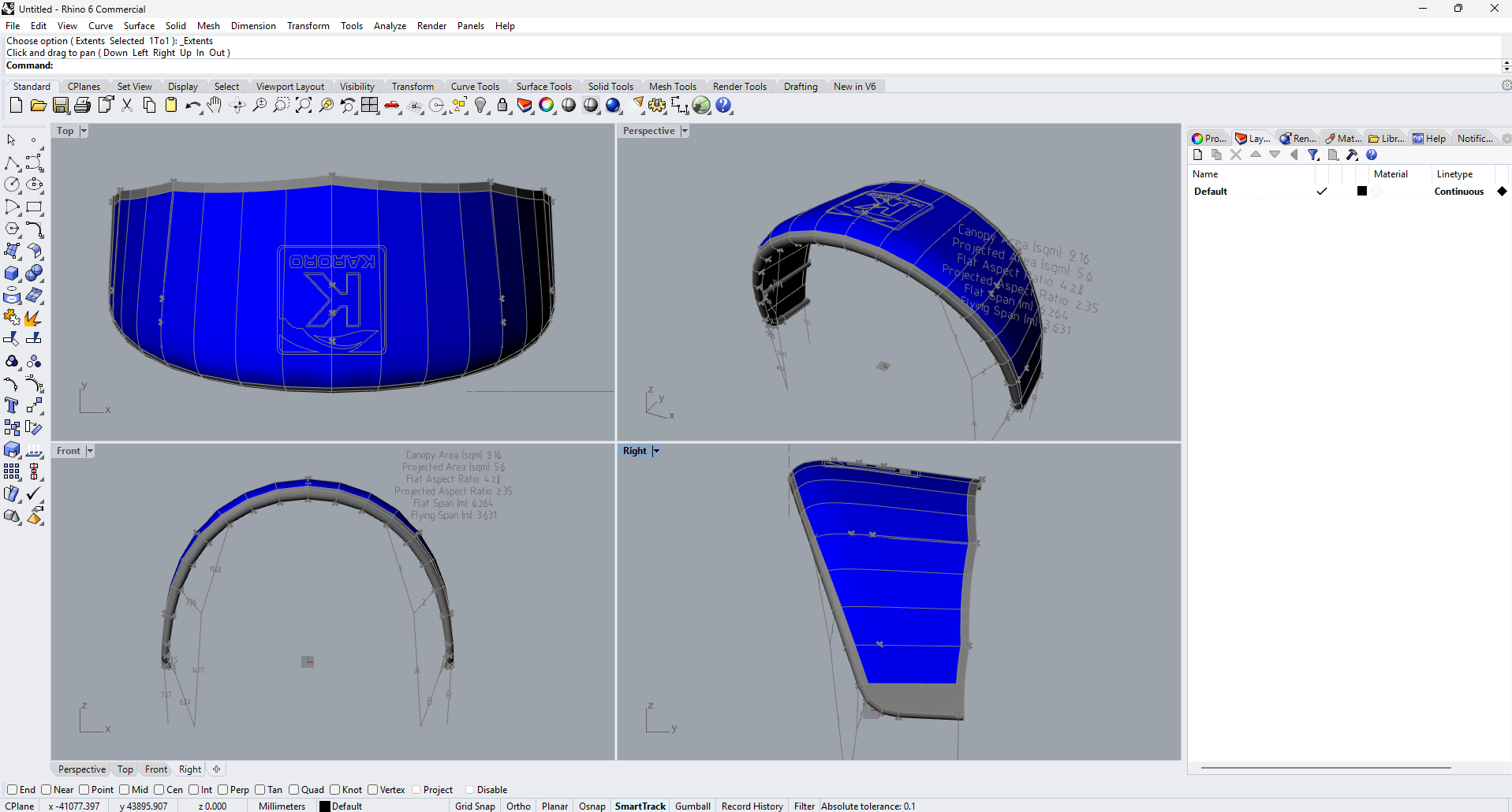Viewport: 1512px width, 812px height.
Task: Check the Cen osnap checkbox
Action: coord(159,789)
